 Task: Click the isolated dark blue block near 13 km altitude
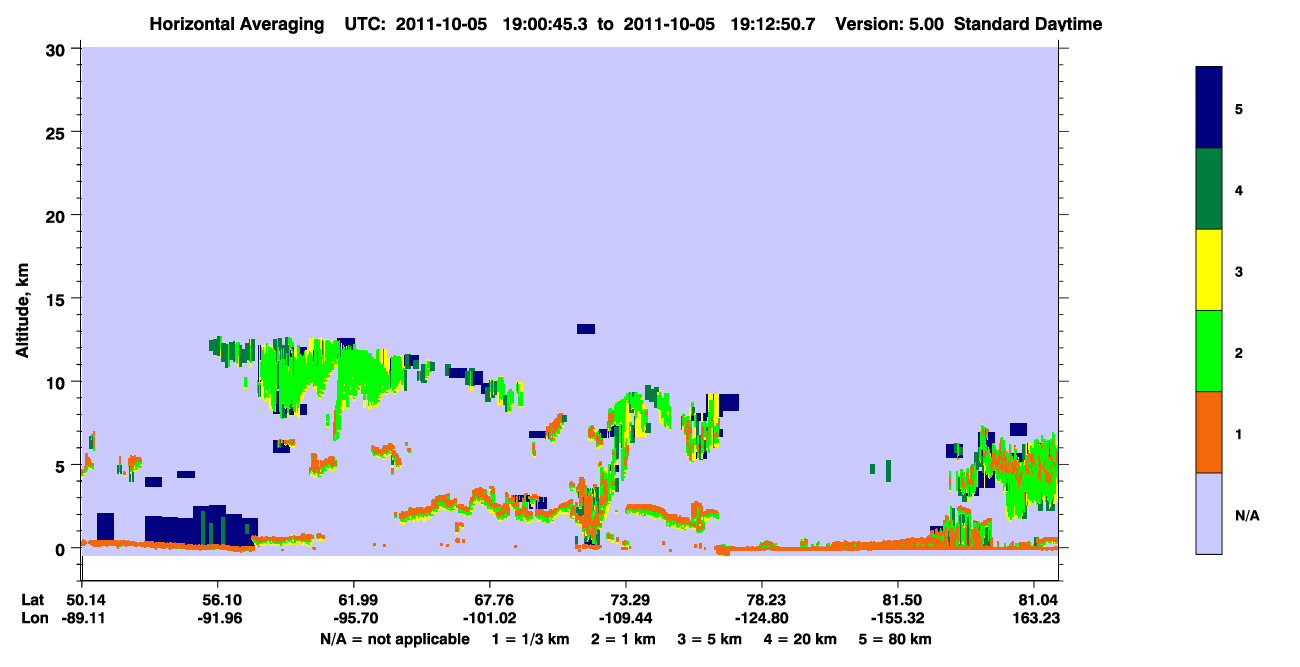tap(586, 329)
